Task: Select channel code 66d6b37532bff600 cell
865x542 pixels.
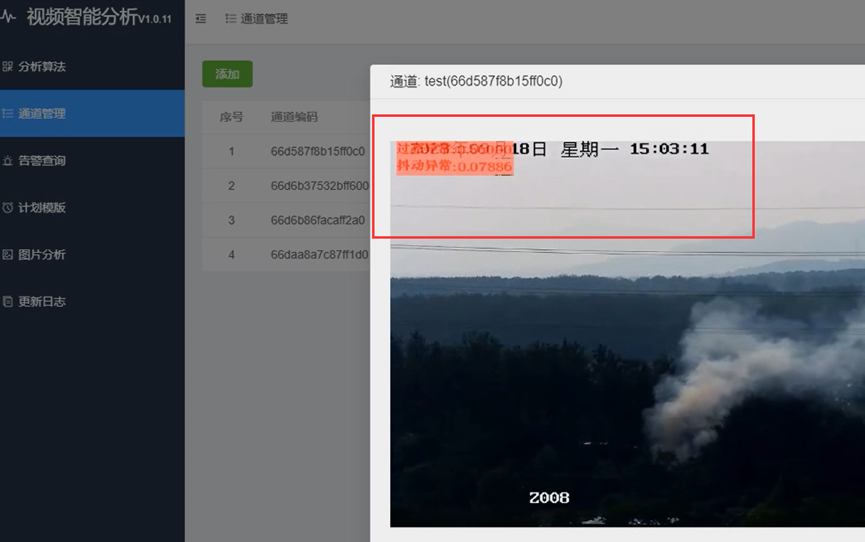Action: (x=319, y=186)
